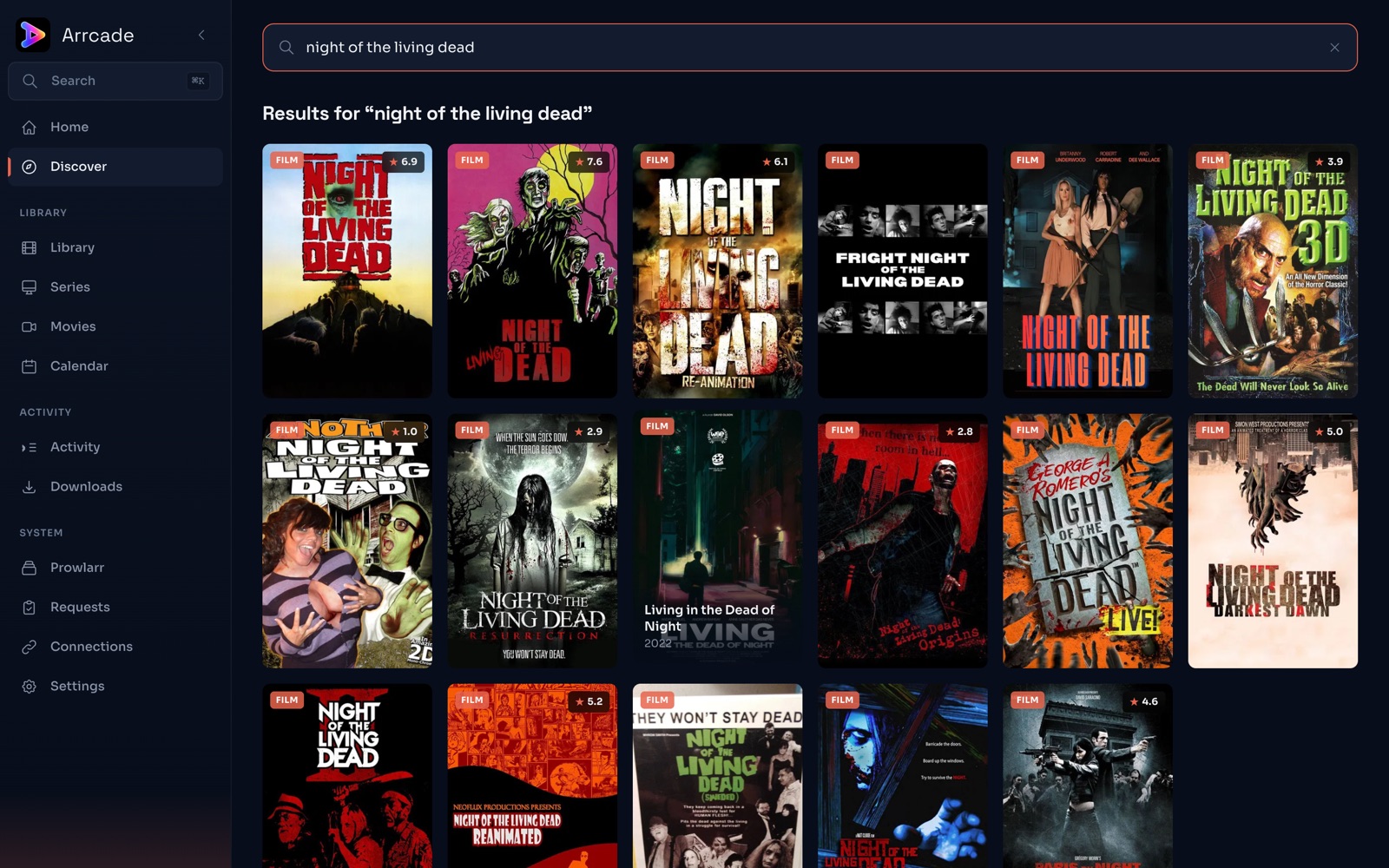Go to Downloads
This screenshot has width=1389, height=868.
[115, 486]
